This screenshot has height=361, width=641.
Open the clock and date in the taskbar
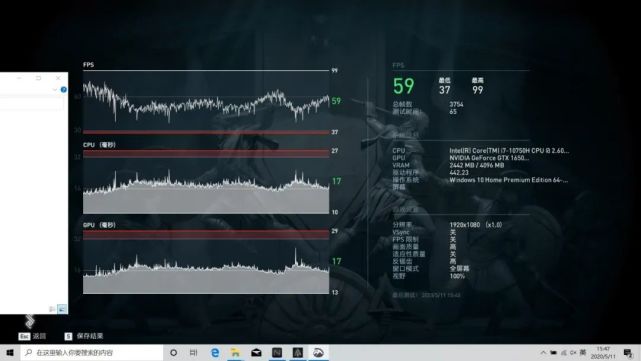[603, 352]
